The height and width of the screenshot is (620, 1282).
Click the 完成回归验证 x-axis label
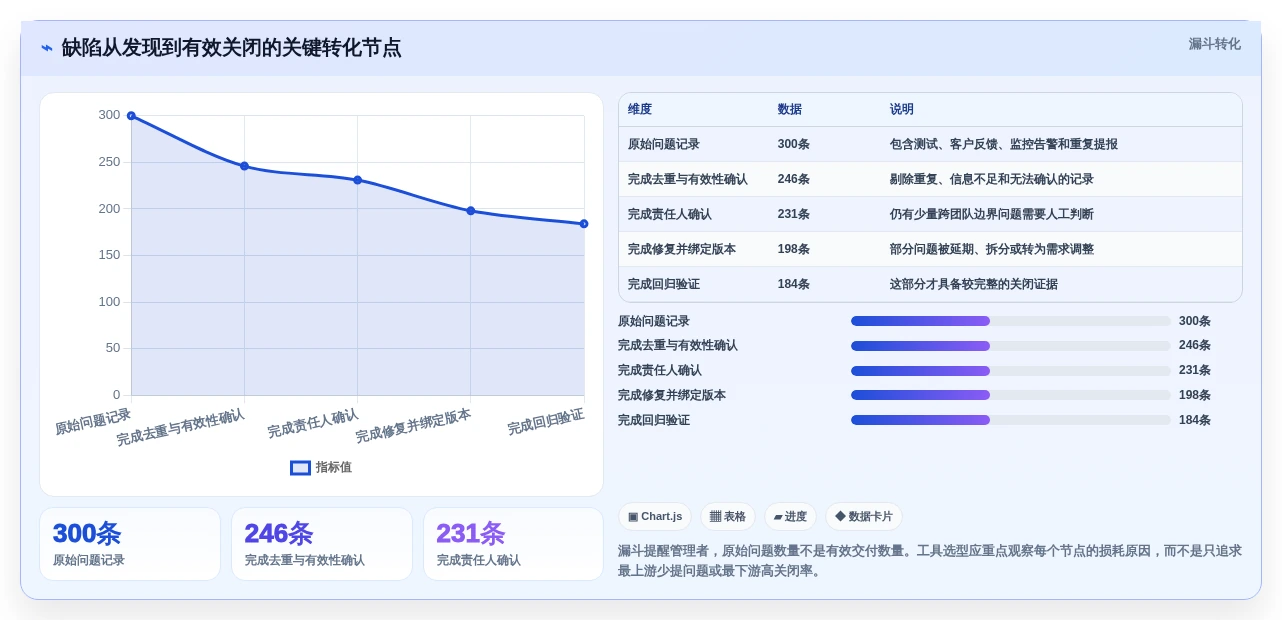point(545,422)
